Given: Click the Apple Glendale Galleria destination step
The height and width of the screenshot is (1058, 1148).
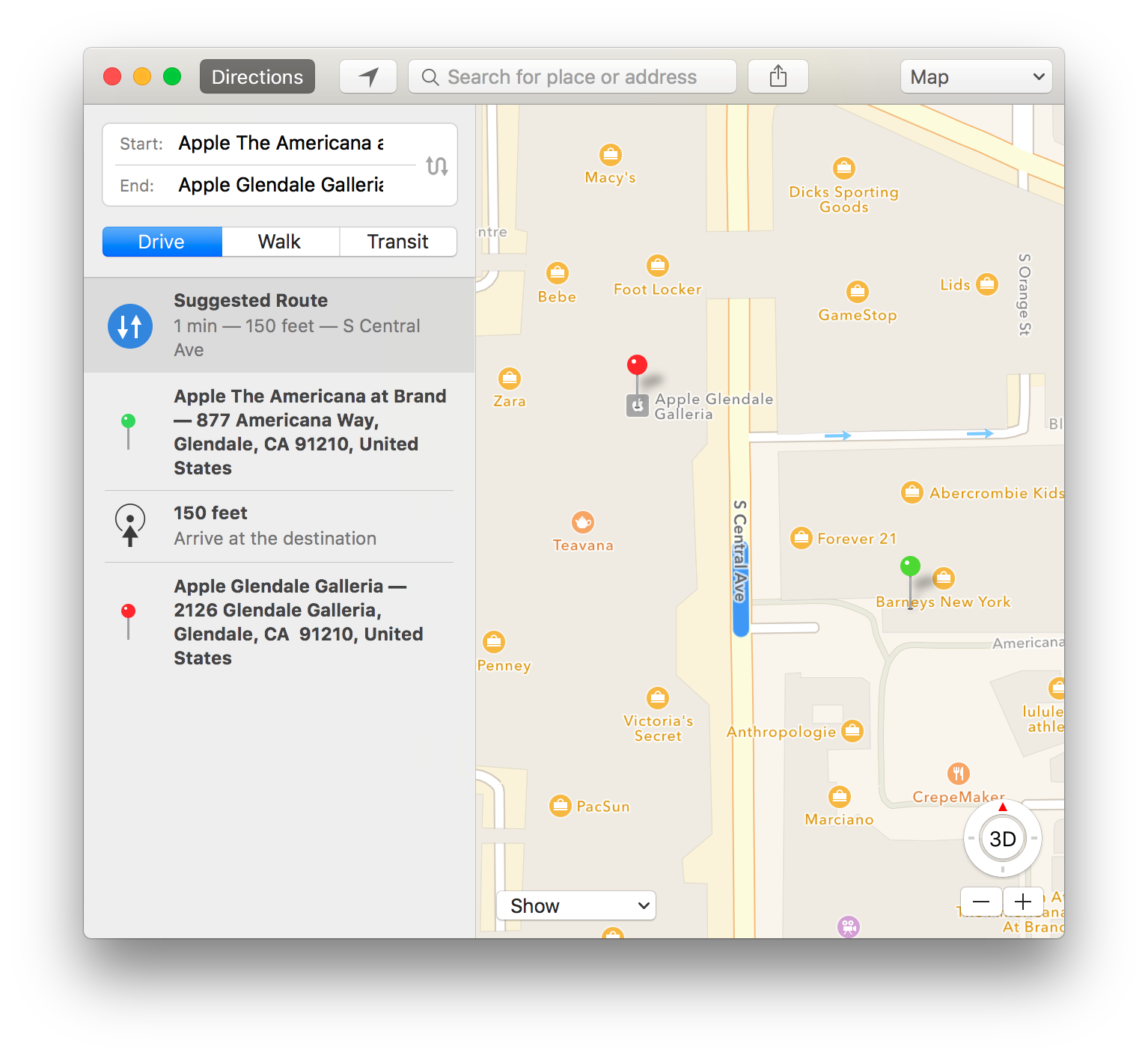Looking at the screenshot, I should click(x=279, y=622).
